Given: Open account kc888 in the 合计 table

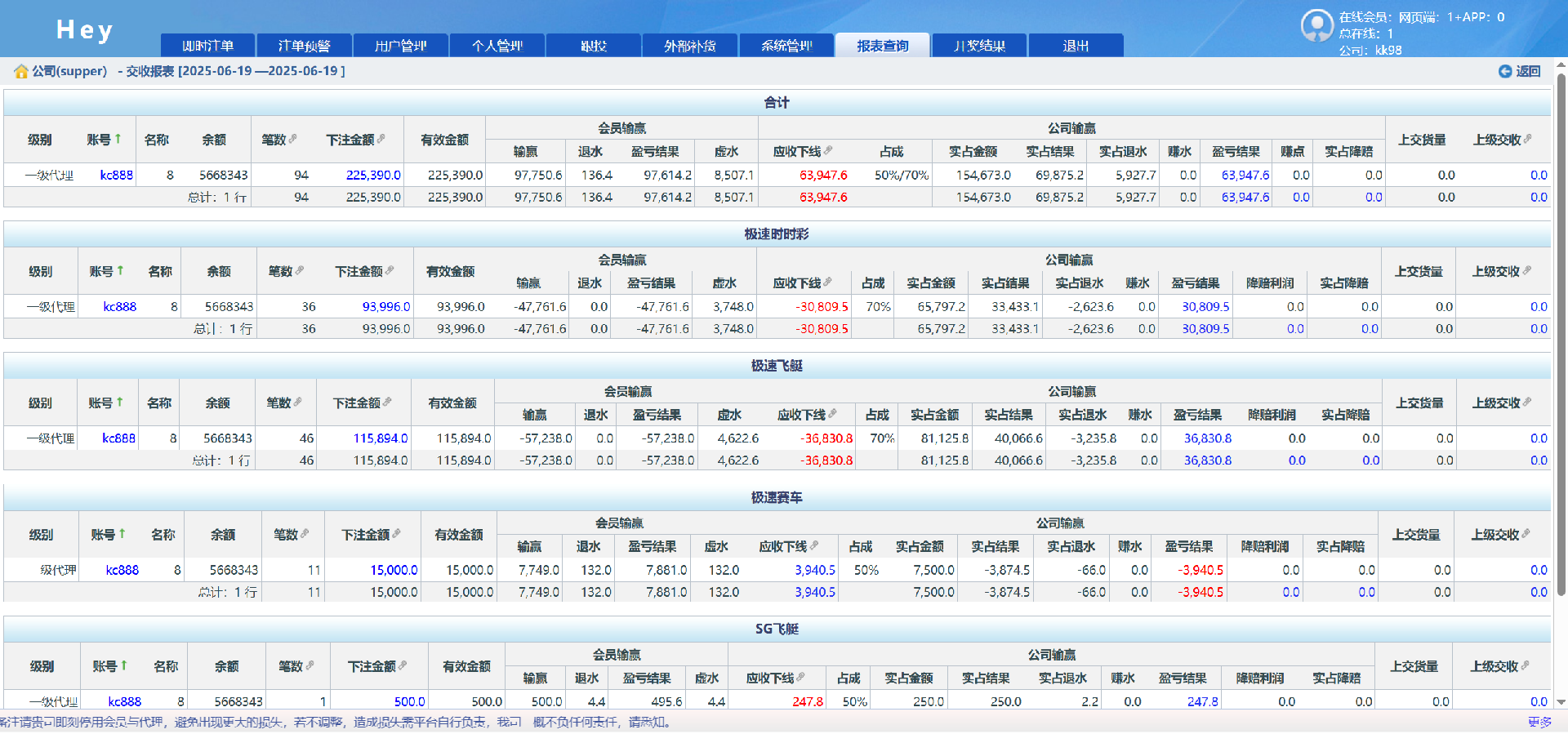Looking at the screenshot, I should (x=116, y=175).
